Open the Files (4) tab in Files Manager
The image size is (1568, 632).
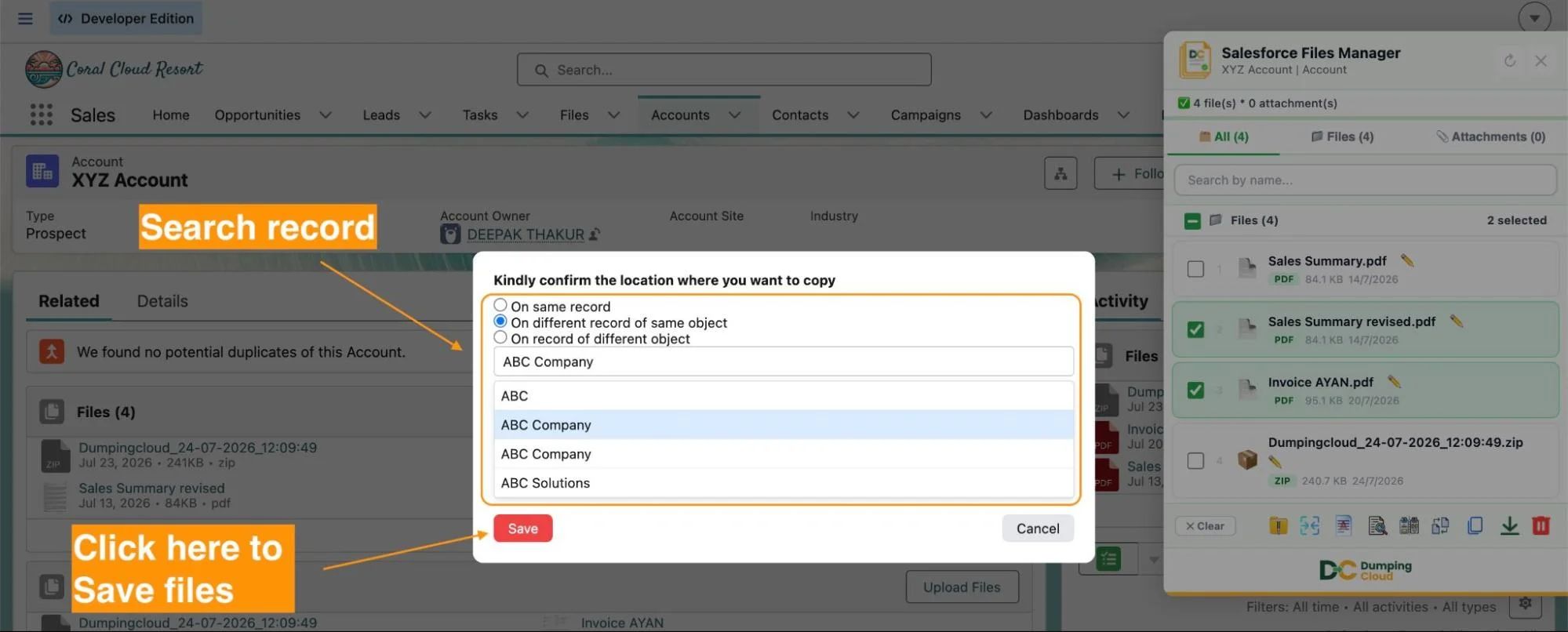tap(1342, 136)
